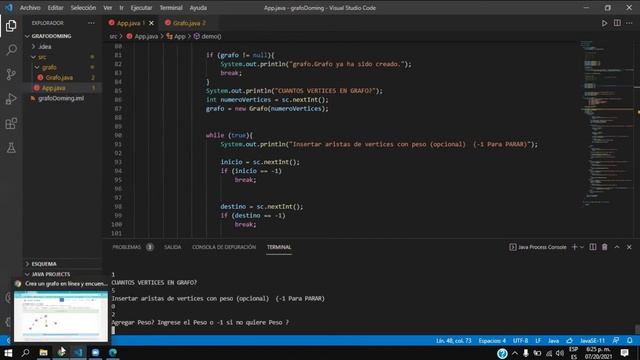Open the Extensions view
The height and width of the screenshot is (360, 640).
[11, 123]
